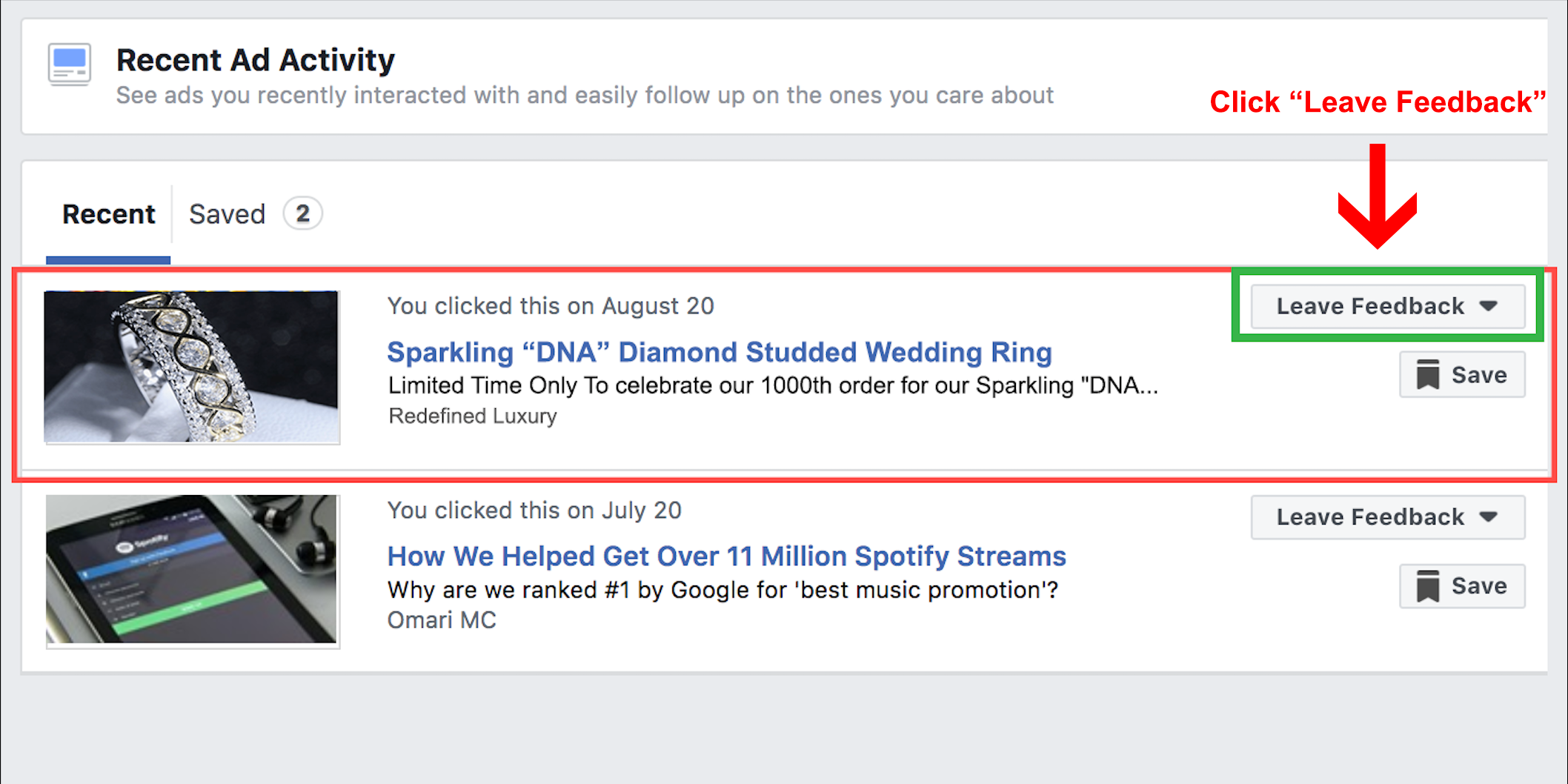Viewport: 1568px width, 784px height.
Task: Save the Spotify Streams ad by Omari MC
Action: [x=1462, y=586]
